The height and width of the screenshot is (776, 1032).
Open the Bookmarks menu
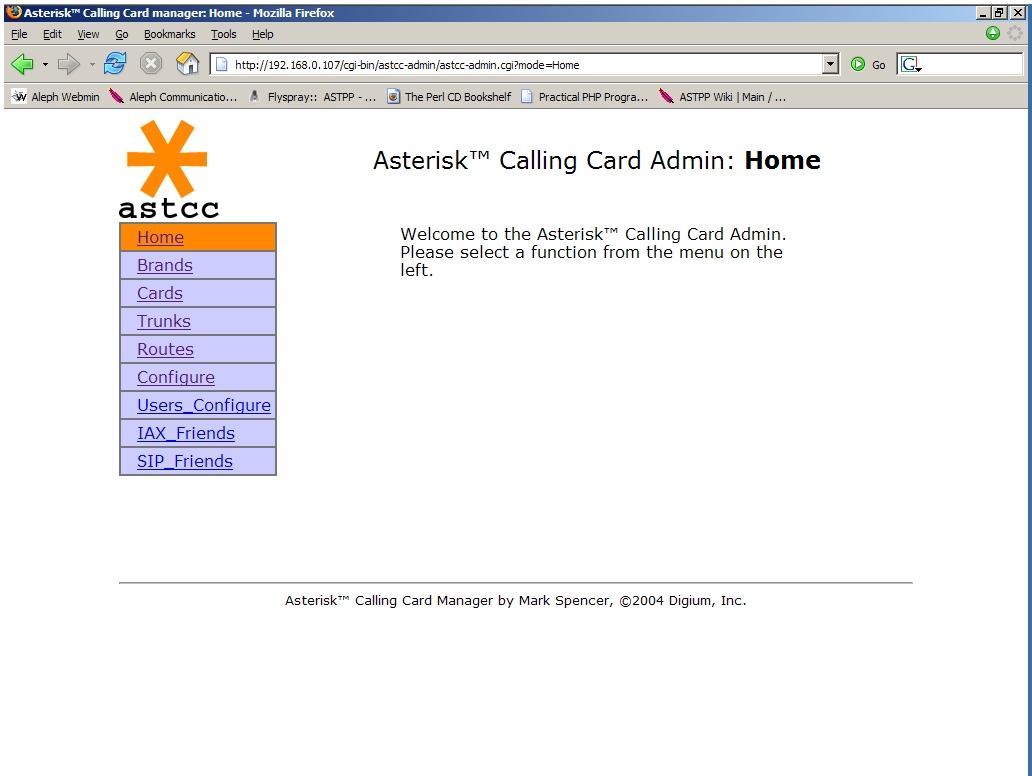[169, 34]
